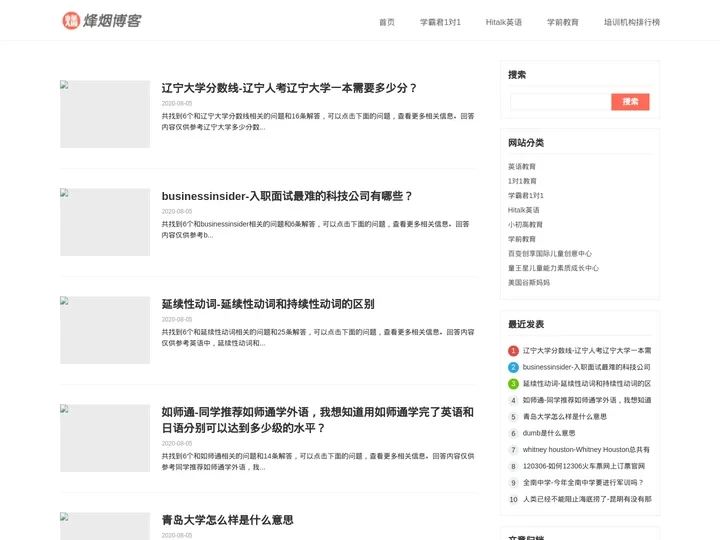Focus the sidebar search input field
The height and width of the screenshot is (540, 720).
(560, 101)
